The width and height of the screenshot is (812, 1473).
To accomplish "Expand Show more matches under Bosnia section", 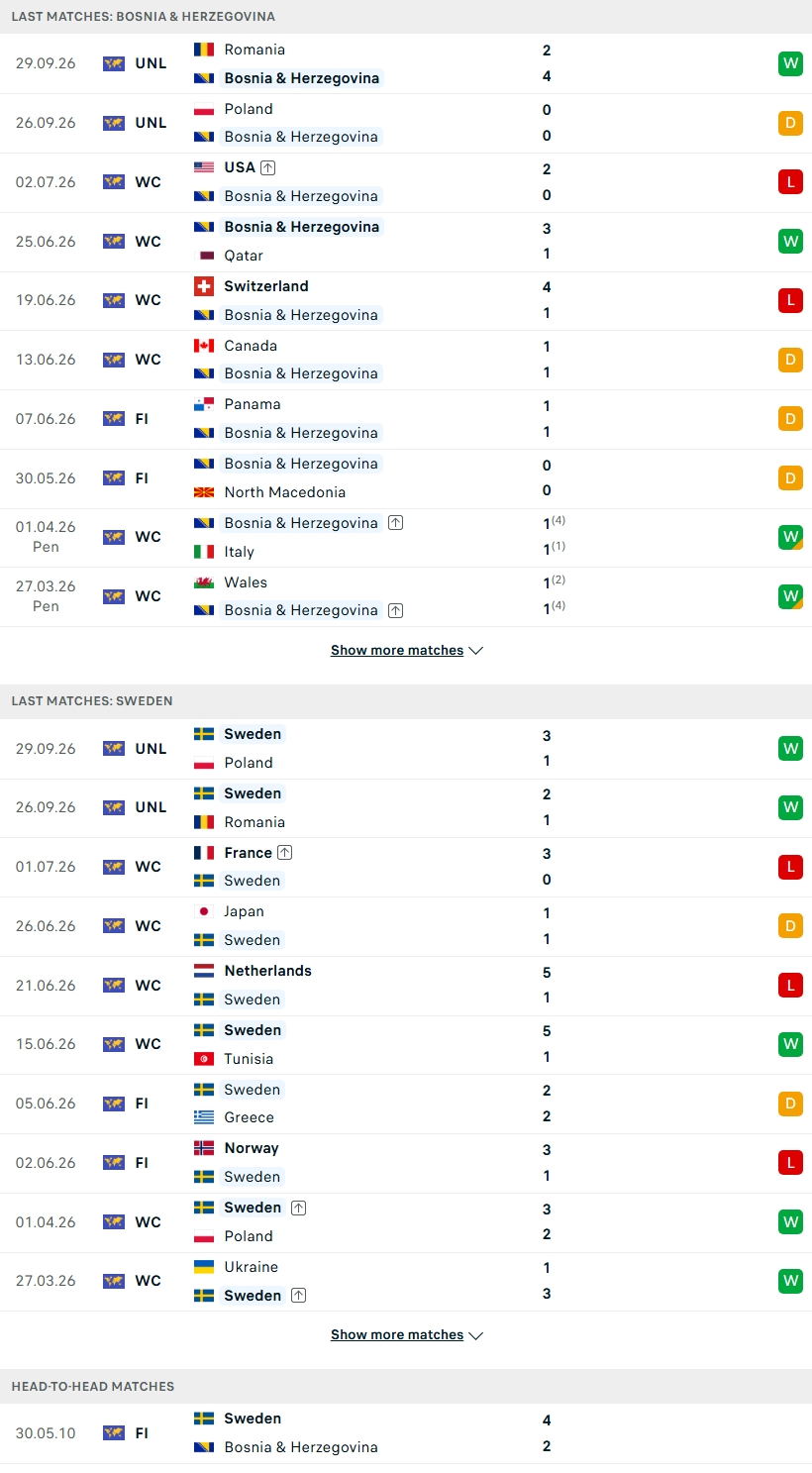I will tap(407, 651).
